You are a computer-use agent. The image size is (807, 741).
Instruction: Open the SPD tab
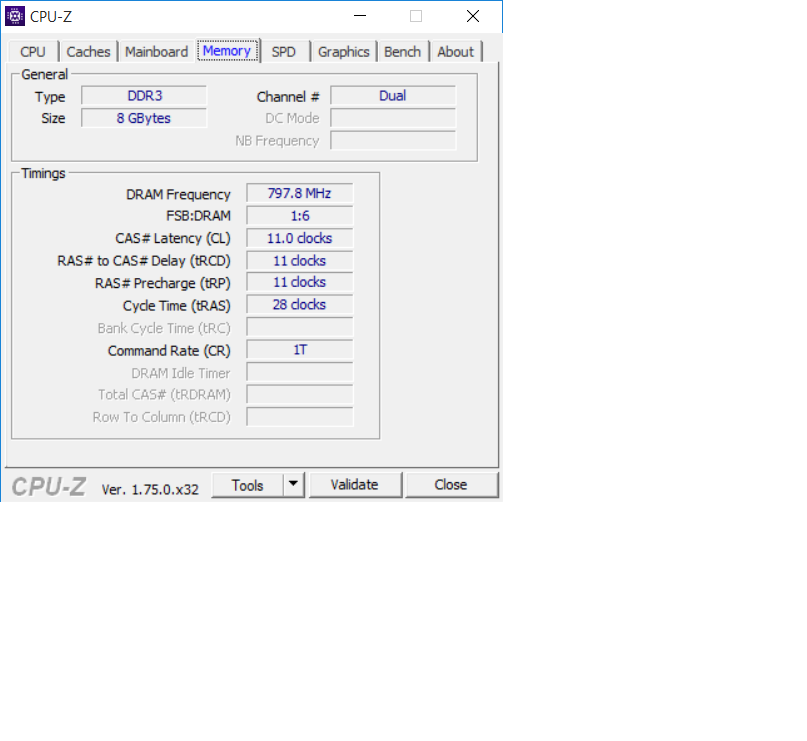click(284, 52)
